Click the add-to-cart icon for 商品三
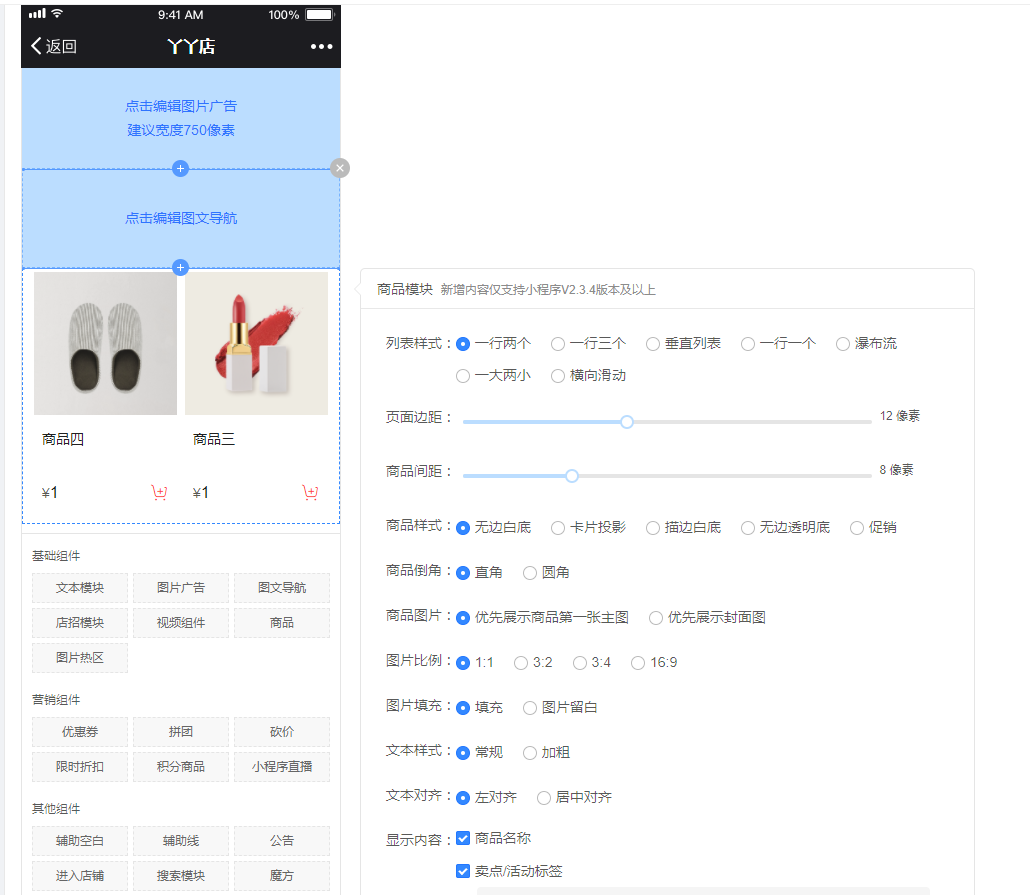 point(310,492)
